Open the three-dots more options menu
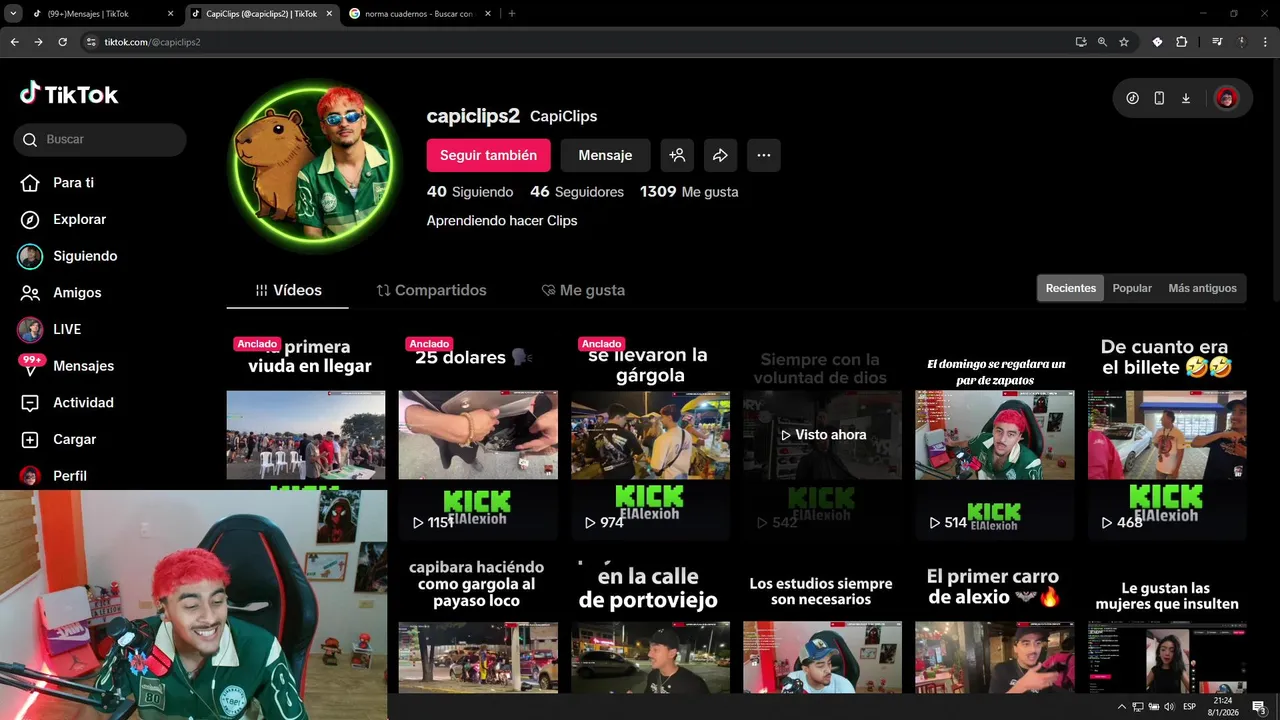Image resolution: width=1280 pixels, height=720 pixels. click(764, 155)
